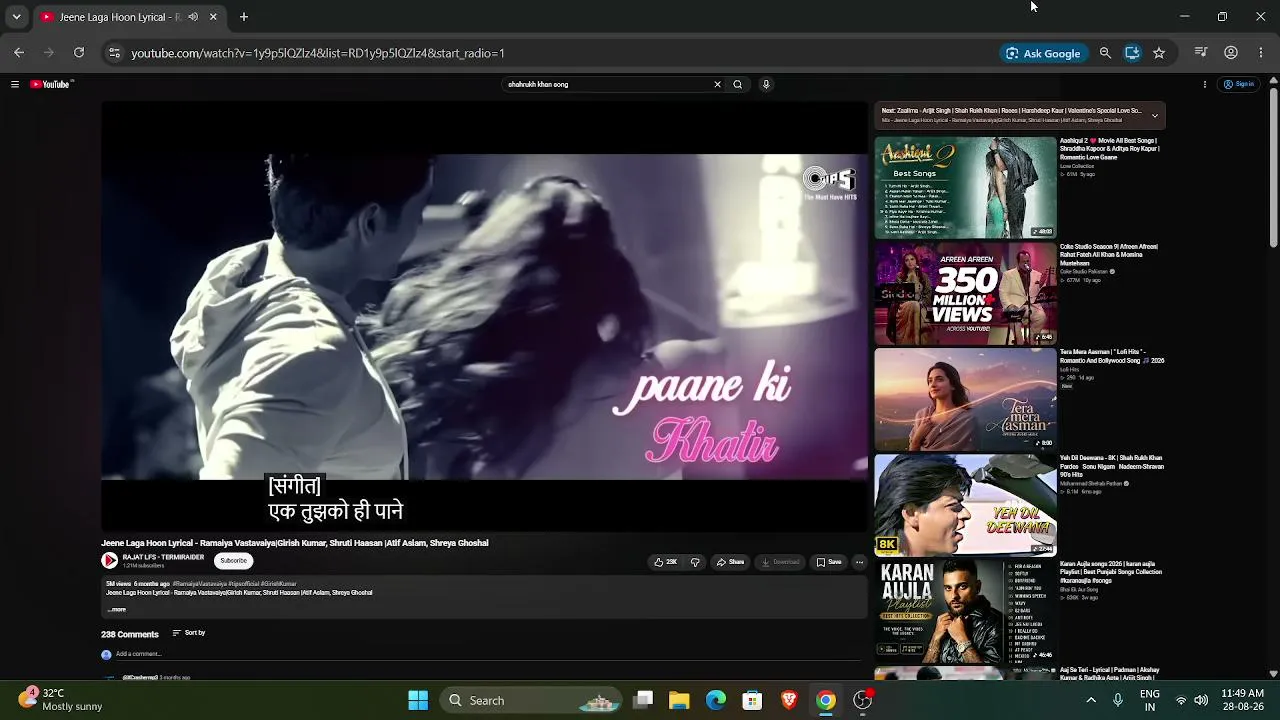The width and height of the screenshot is (1280, 720).
Task: Go to YouTube home via logo
Action: 50,85
